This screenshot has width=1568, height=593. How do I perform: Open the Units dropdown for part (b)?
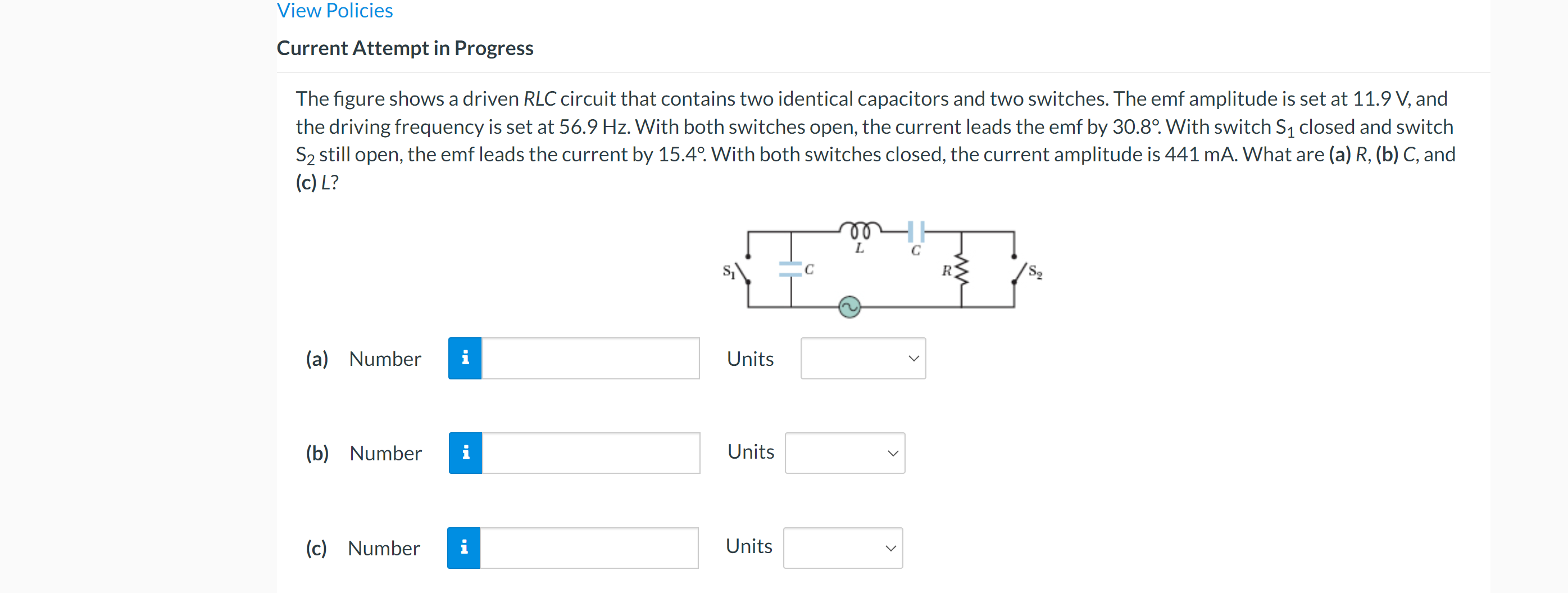tap(844, 452)
